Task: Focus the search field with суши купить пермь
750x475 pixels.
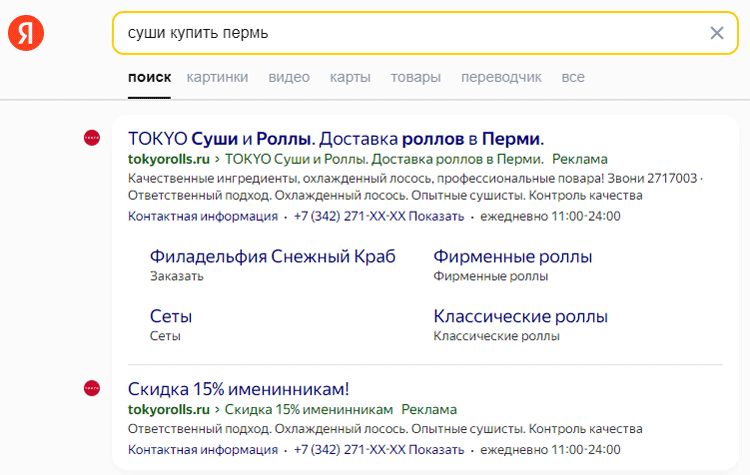Action: (425, 33)
